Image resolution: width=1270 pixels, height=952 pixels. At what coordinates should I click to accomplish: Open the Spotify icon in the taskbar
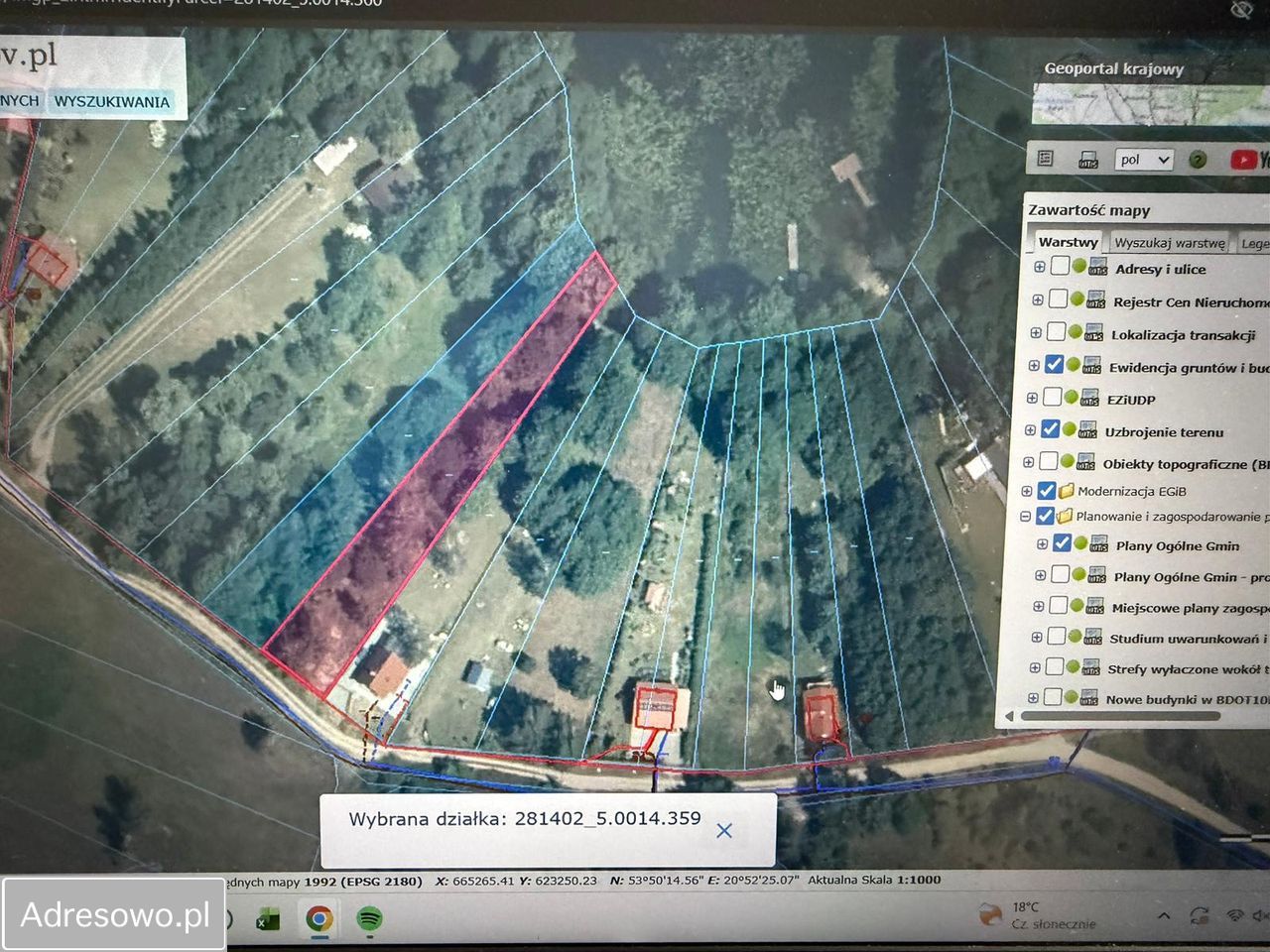pos(369,918)
